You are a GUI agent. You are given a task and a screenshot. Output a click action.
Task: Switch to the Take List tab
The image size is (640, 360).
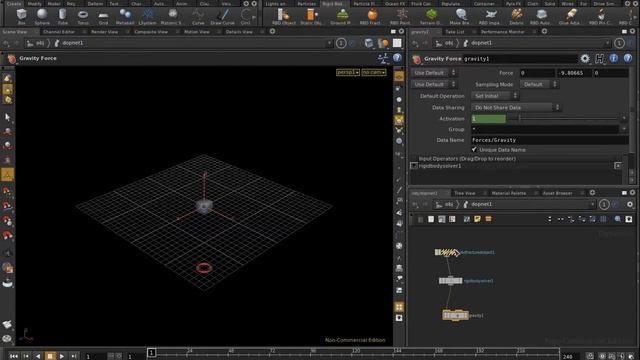coord(455,31)
